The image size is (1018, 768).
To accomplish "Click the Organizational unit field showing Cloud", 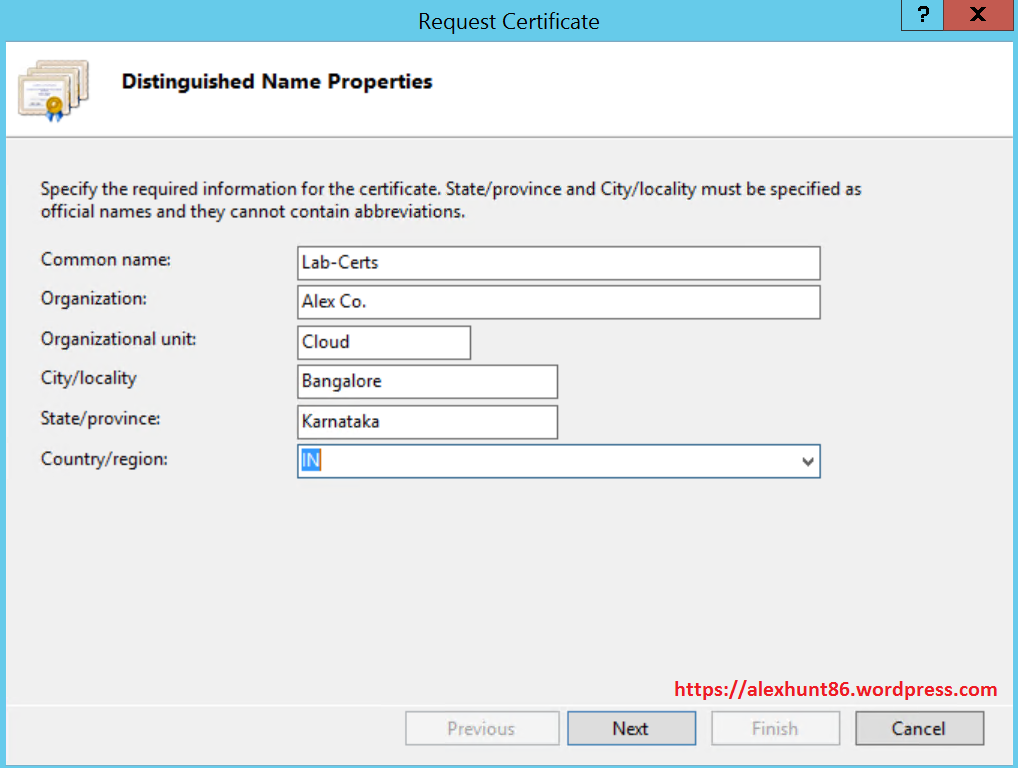I will 383,342.
